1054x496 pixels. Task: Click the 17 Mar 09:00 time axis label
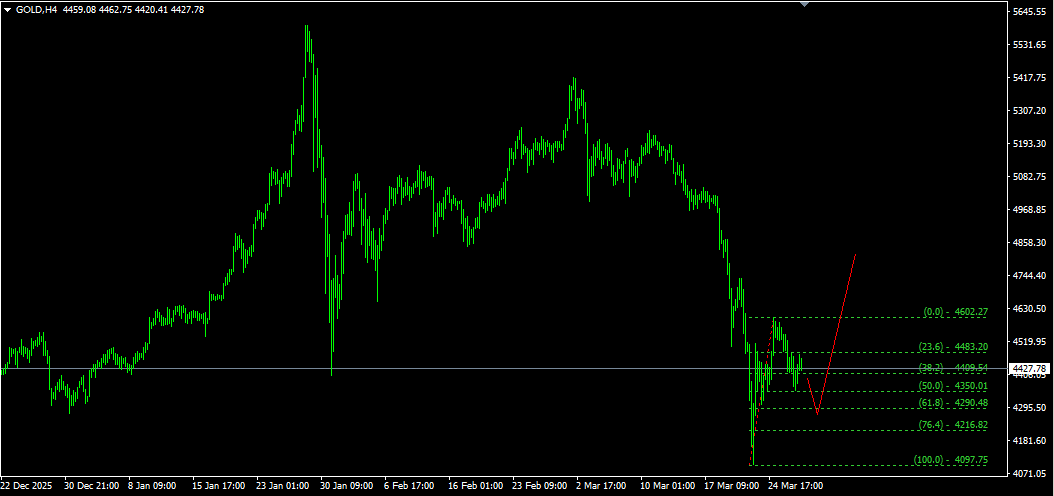(731, 485)
